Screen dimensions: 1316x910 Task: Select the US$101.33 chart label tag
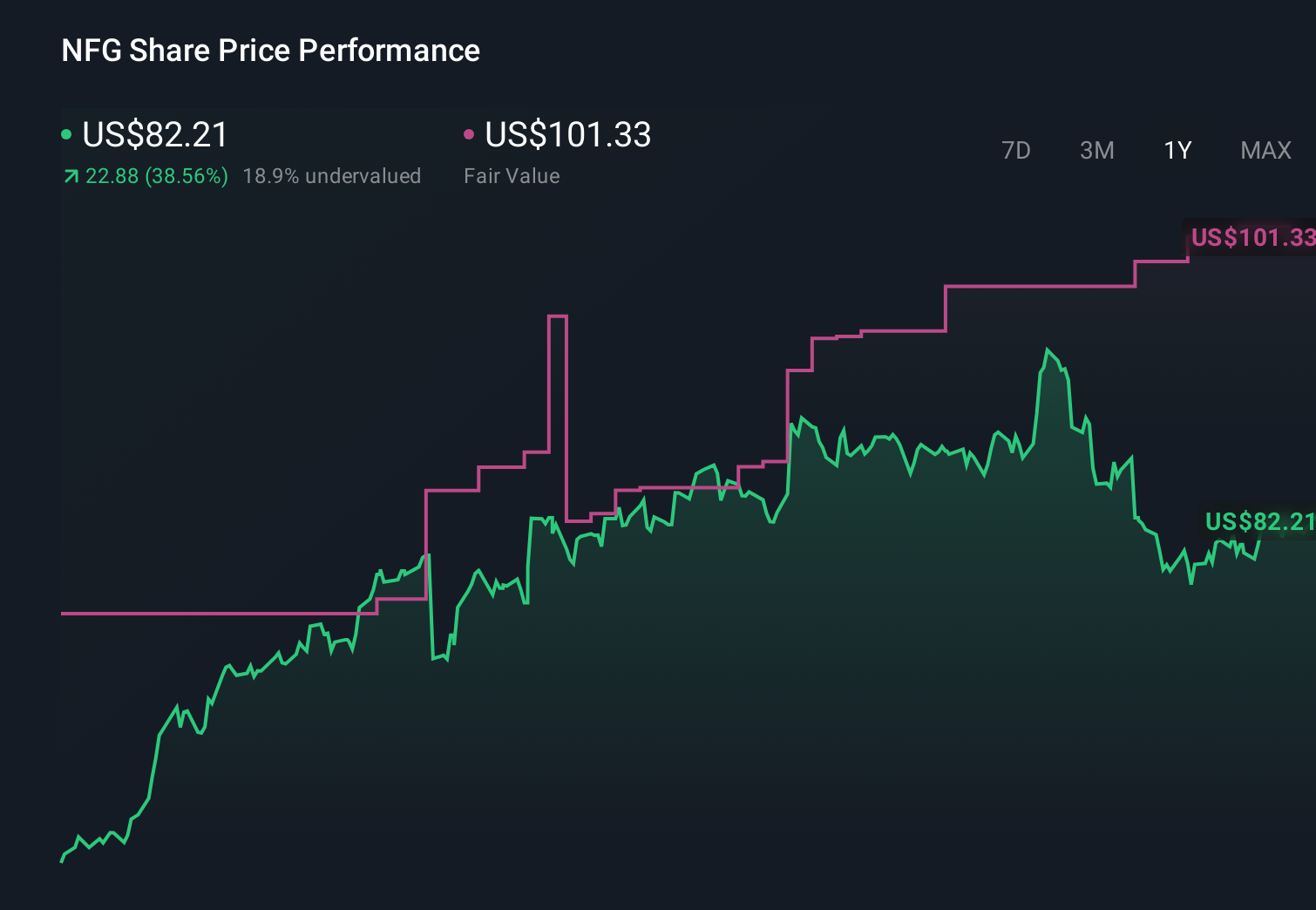pyautogui.click(x=1251, y=236)
